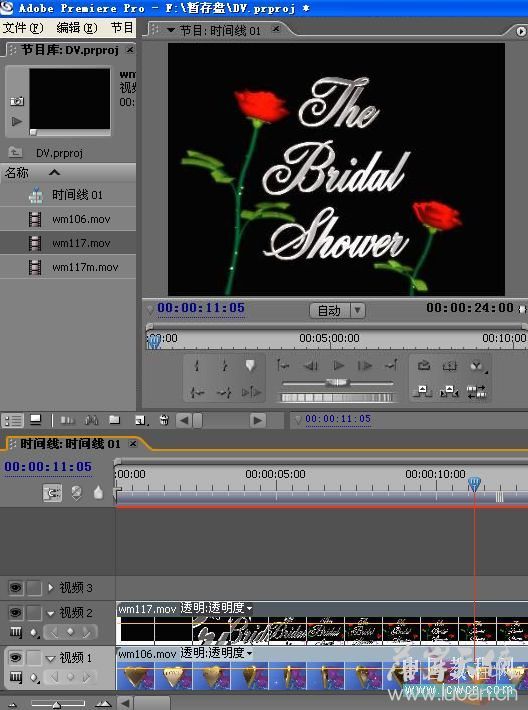Open the 自动 zoom level dropdown
528x710 pixels.
click(358, 311)
